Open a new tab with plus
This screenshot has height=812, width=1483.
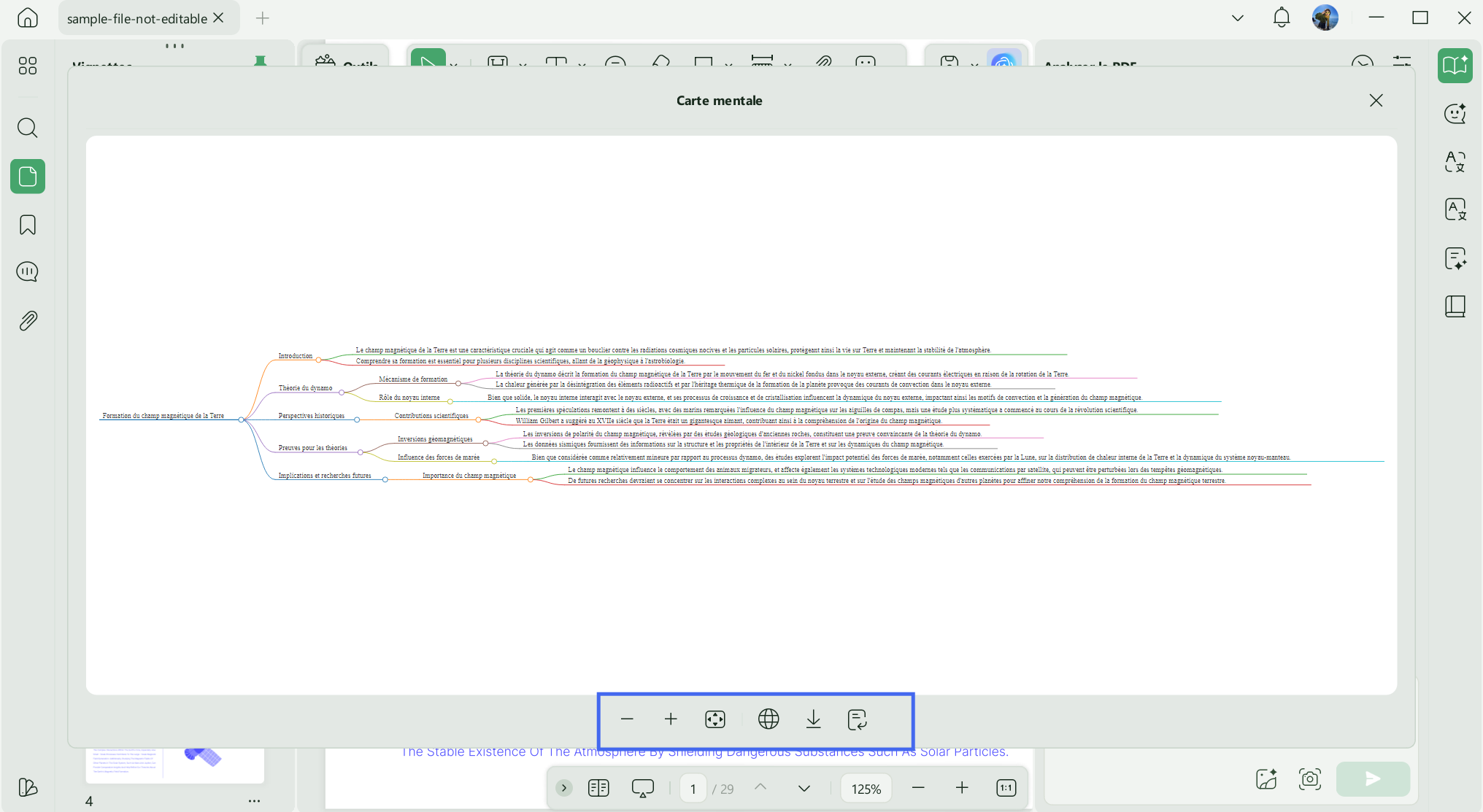[263, 18]
